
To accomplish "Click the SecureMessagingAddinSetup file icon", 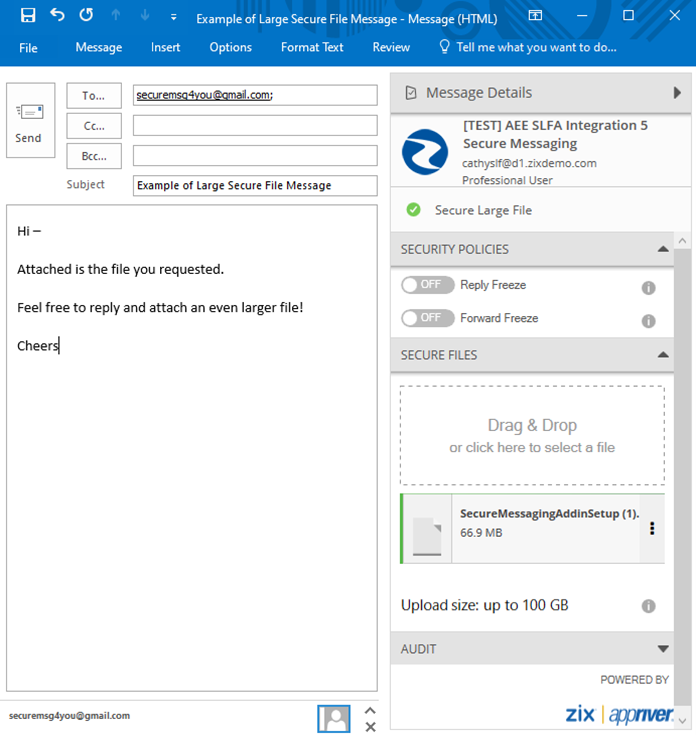I will click(x=427, y=536).
